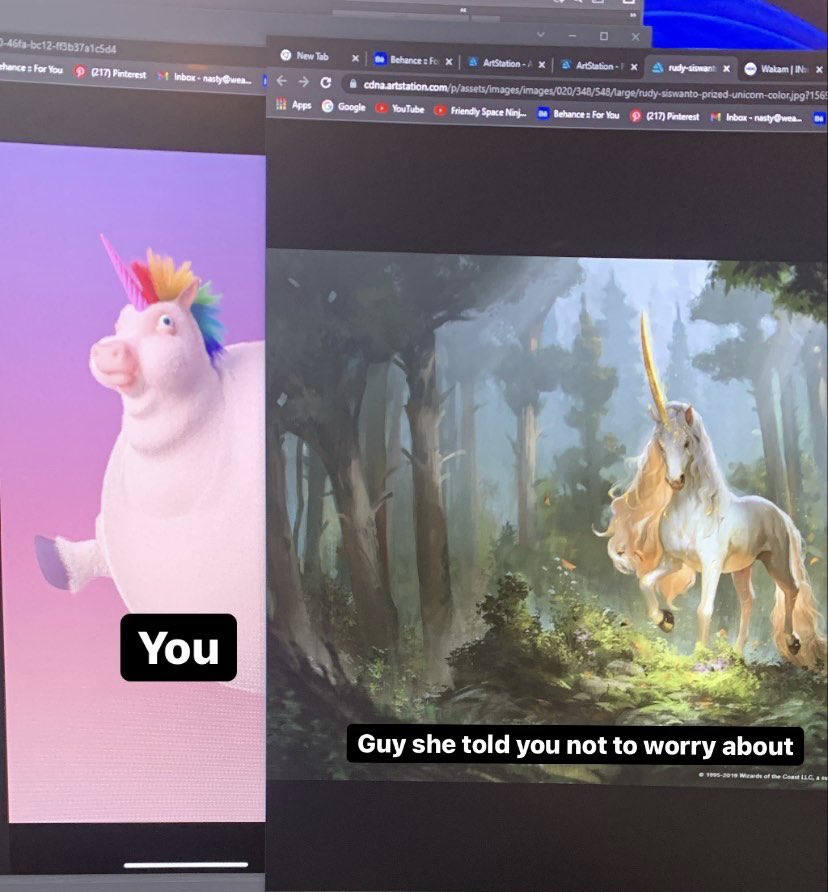Open the tab search chevron dropdown
This screenshot has width=828, height=892.
pos(541,35)
